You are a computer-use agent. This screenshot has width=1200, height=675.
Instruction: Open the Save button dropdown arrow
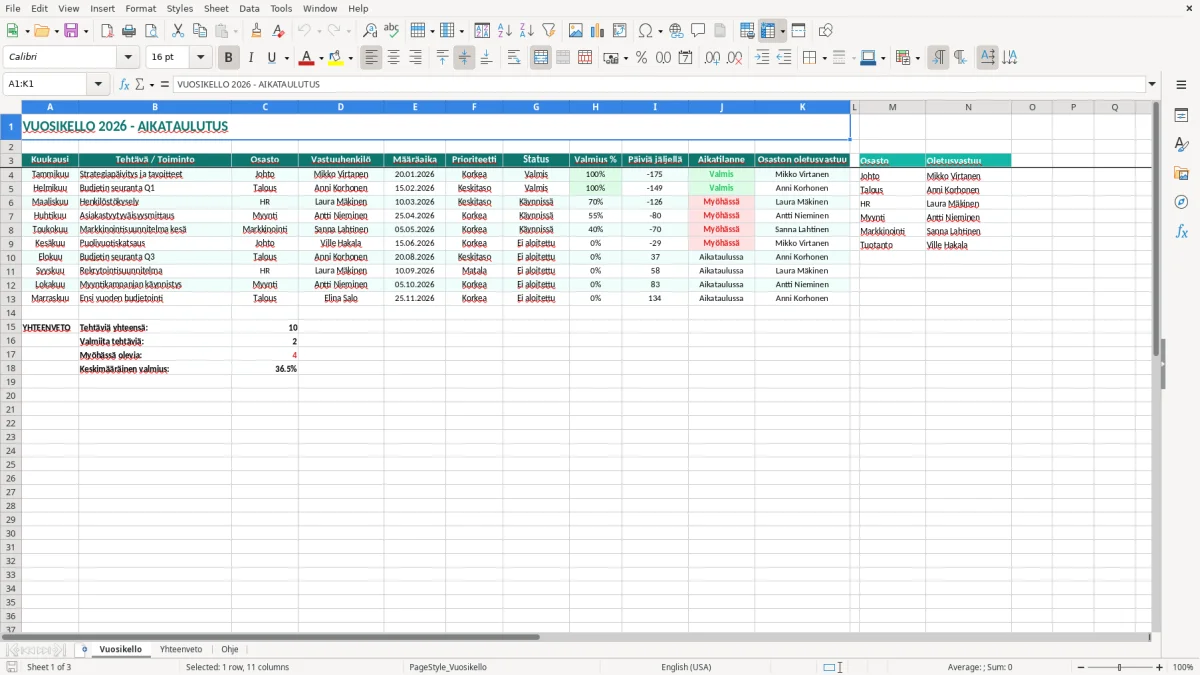tap(86, 31)
